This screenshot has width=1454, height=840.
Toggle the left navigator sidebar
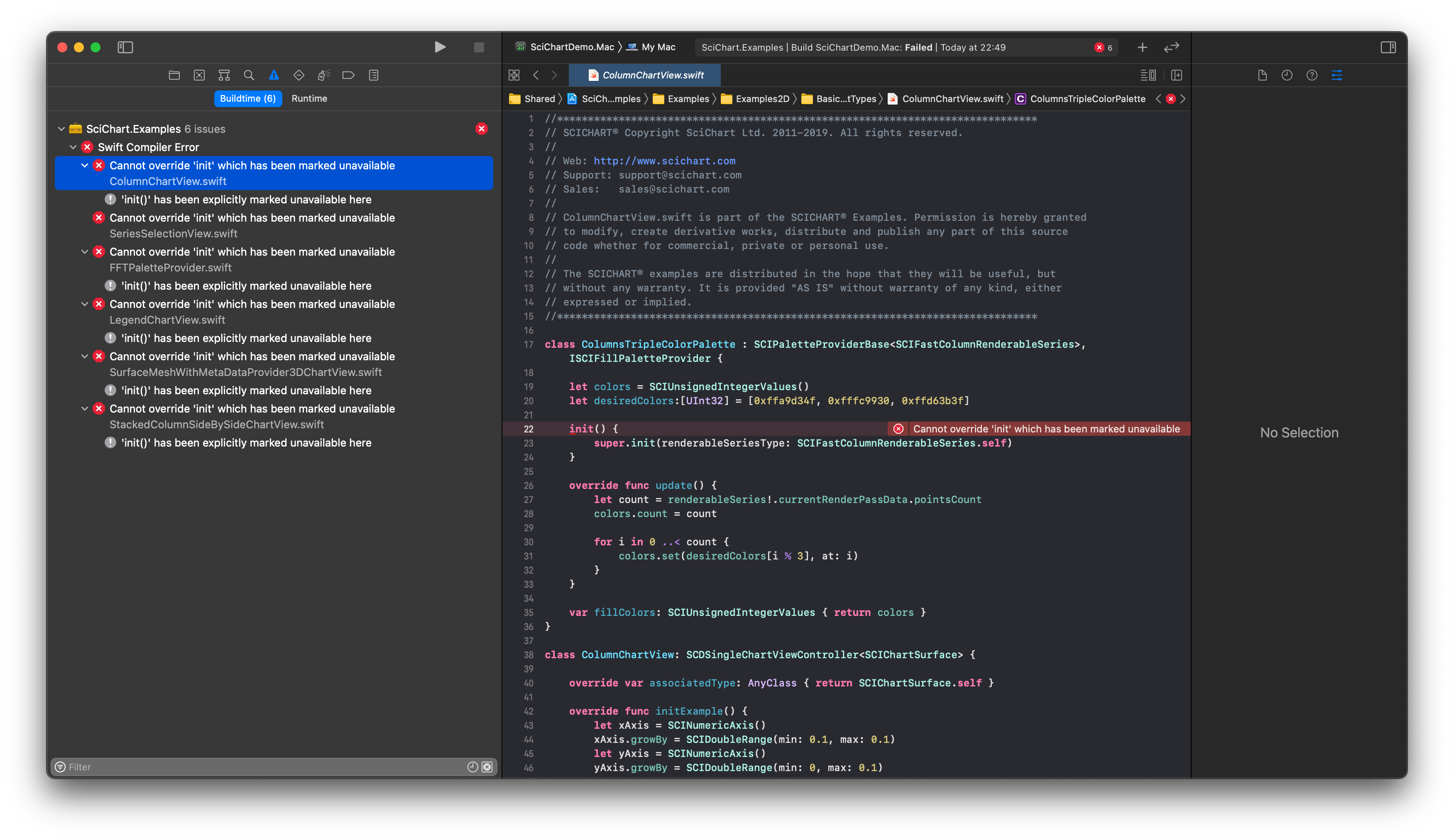[125, 47]
